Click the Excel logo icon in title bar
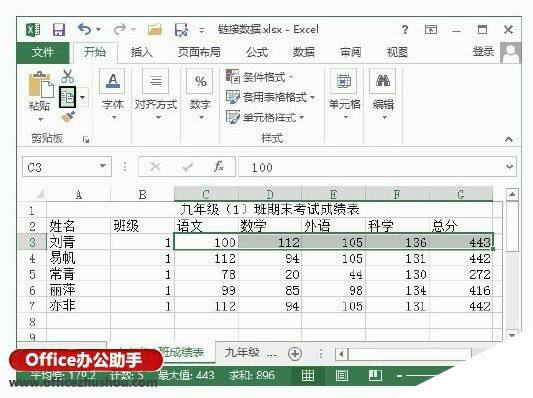Viewport: 533px width, 398px height. (33, 30)
